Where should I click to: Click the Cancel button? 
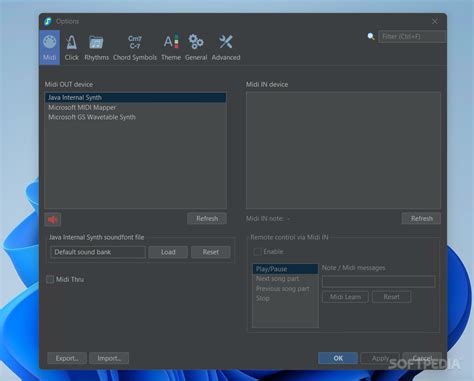click(422, 358)
